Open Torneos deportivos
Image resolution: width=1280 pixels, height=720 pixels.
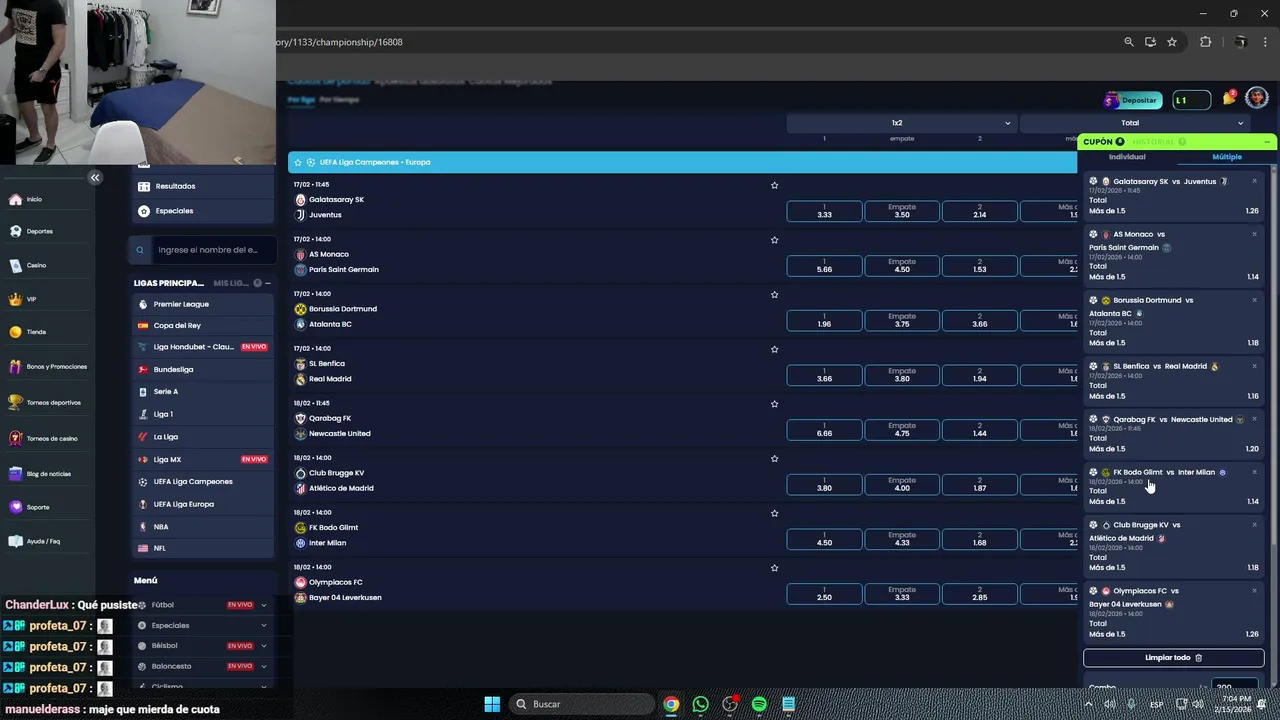click(45, 402)
